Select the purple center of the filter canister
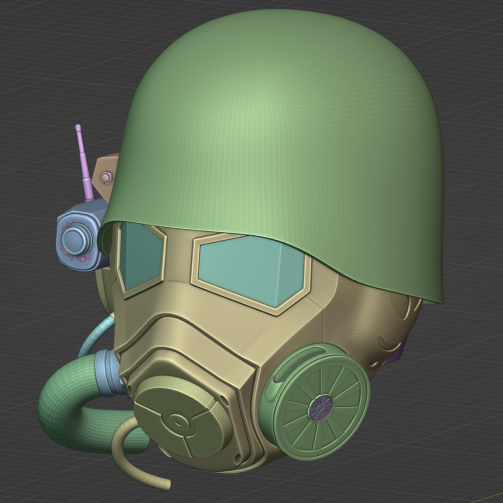 (321, 407)
